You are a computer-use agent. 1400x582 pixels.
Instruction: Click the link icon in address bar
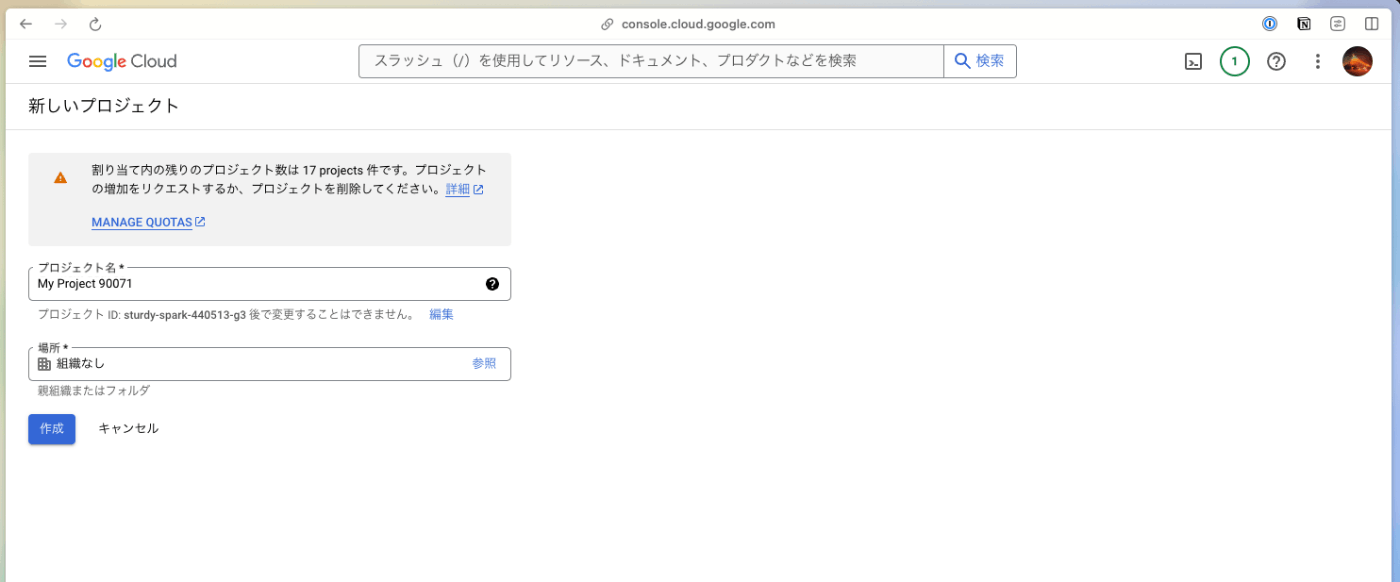pos(607,24)
